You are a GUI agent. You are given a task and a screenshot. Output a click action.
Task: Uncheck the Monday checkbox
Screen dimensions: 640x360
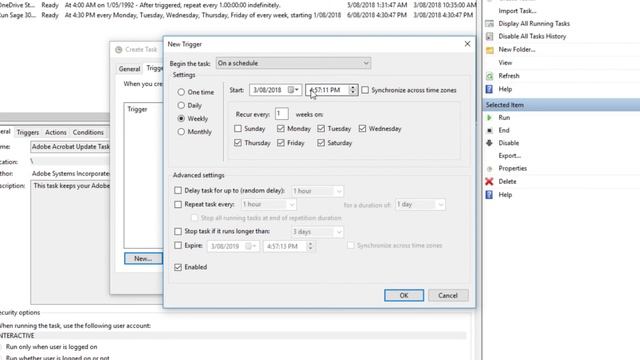tap(280, 129)
